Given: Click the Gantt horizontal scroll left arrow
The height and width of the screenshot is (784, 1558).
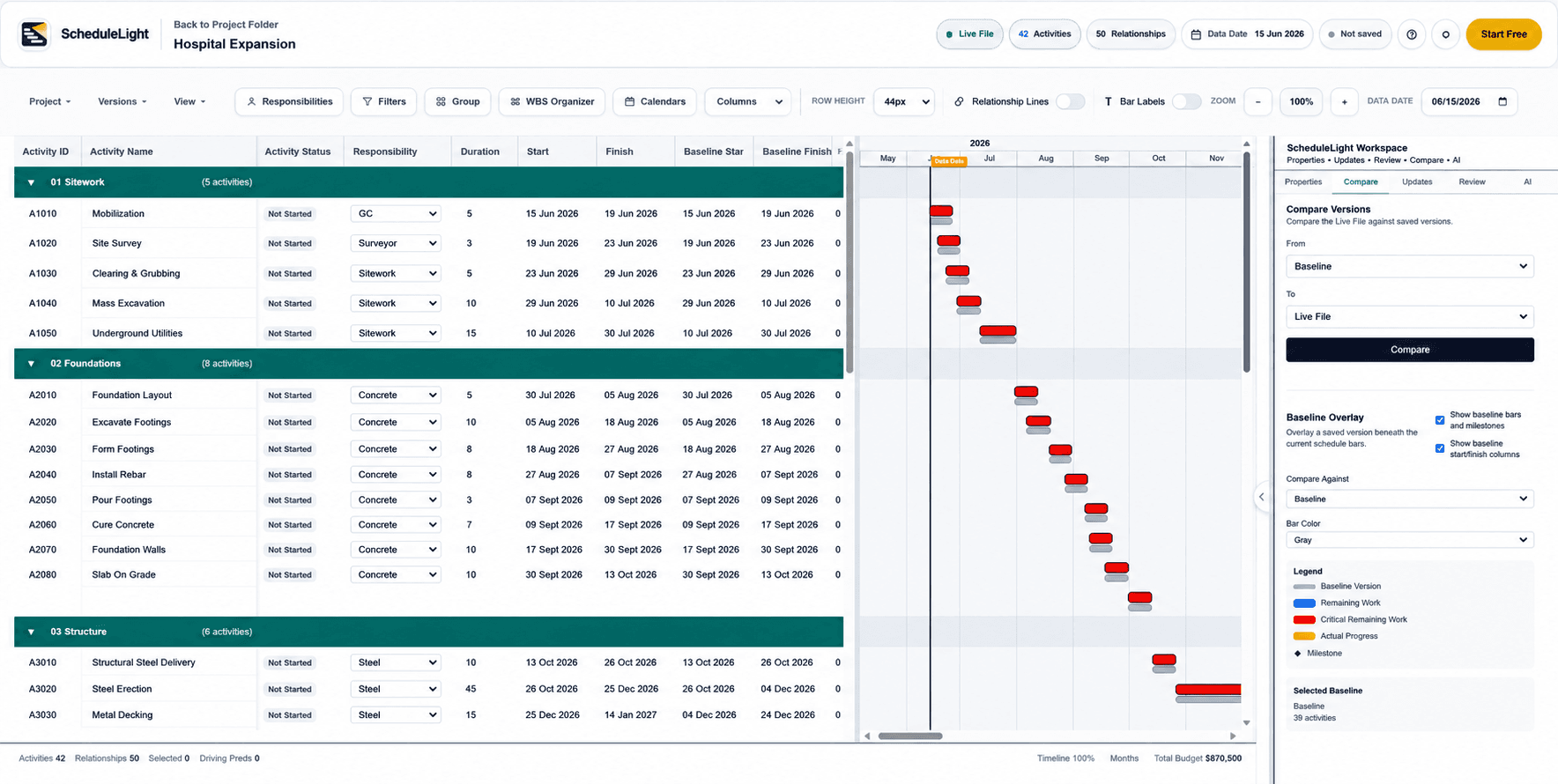Looking at the screenshot, I should (x=867, y=736).
